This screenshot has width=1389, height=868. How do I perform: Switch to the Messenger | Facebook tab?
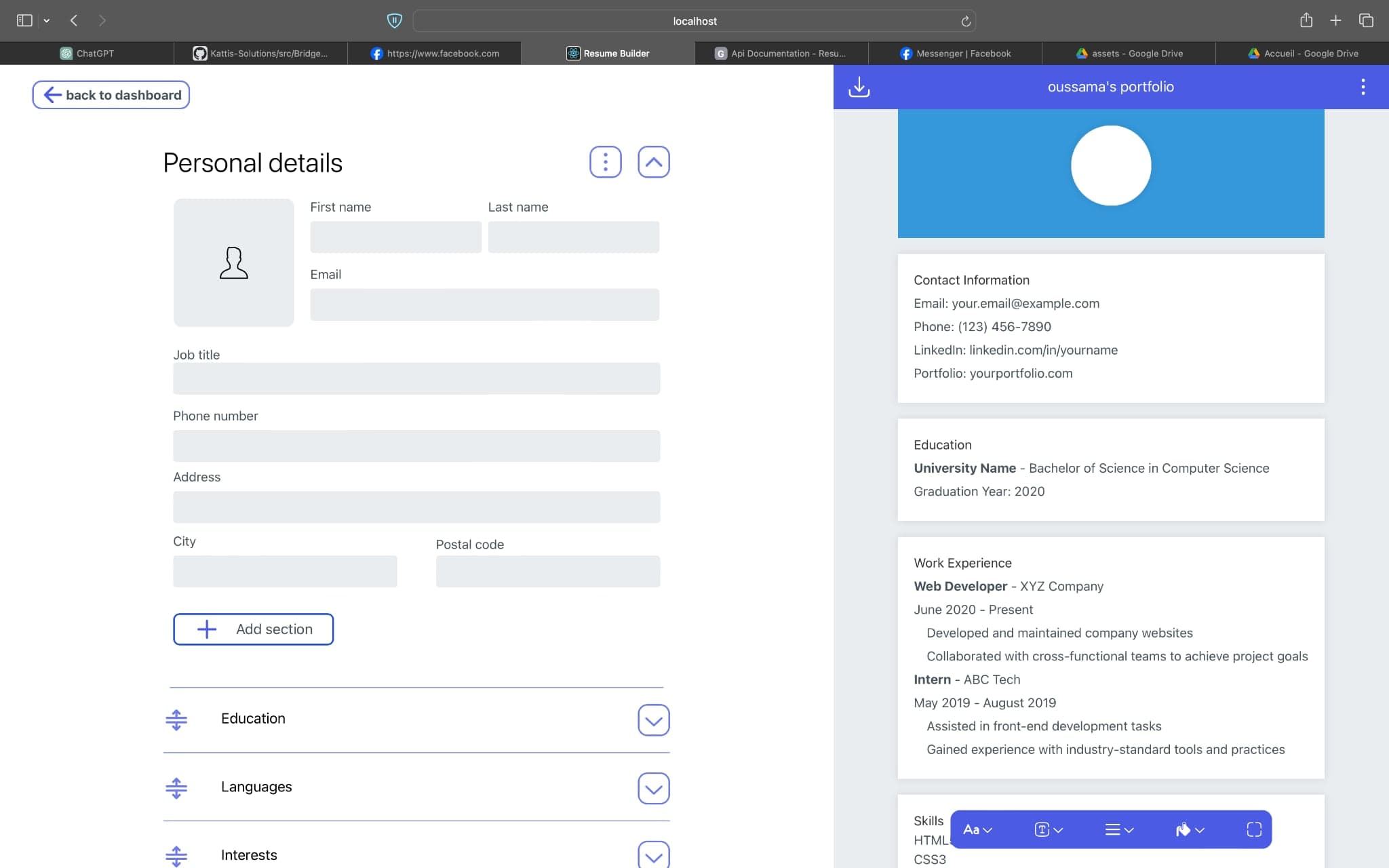click(955, 53)
